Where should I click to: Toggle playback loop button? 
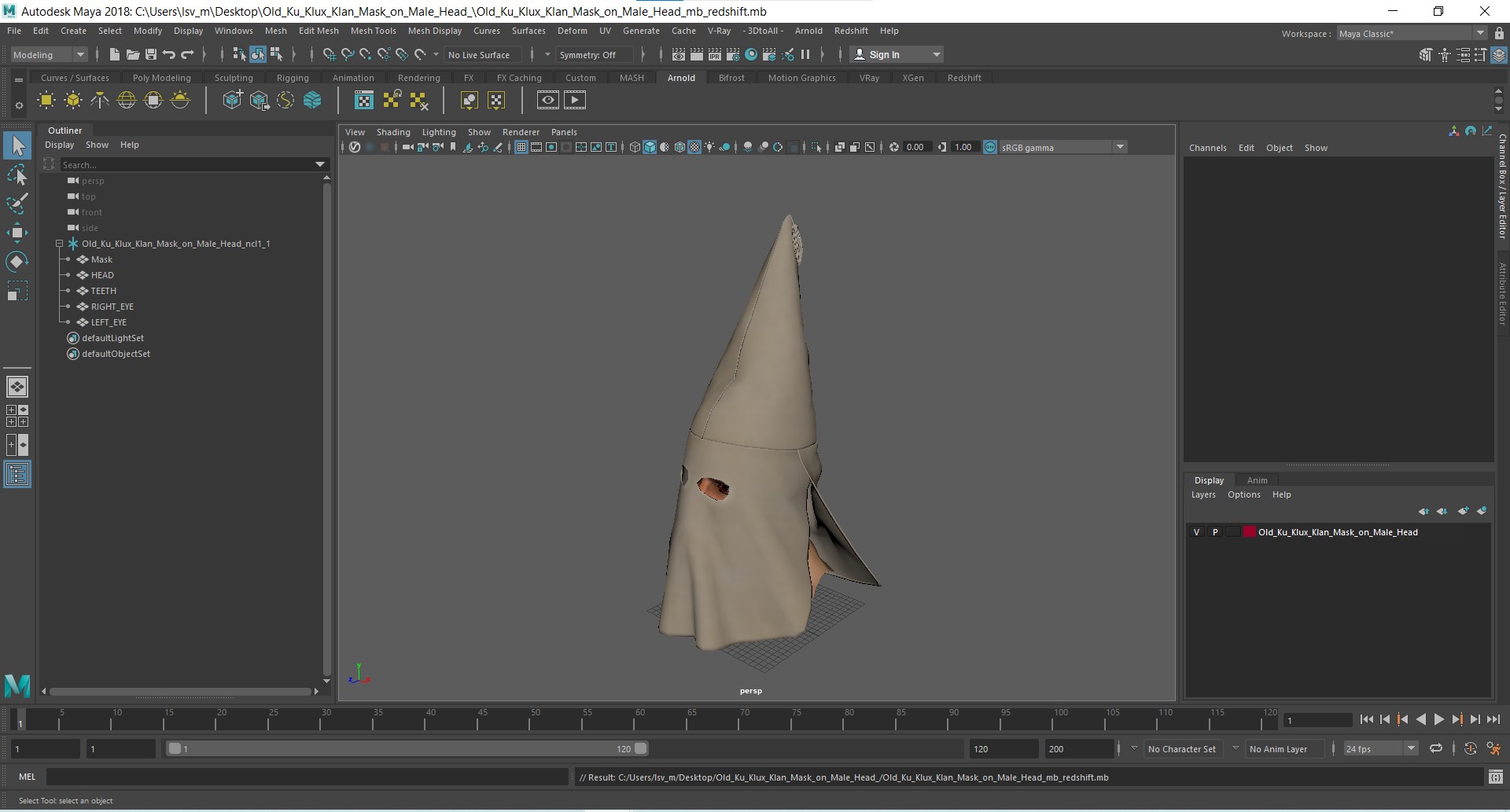(x=1436, y=748)
